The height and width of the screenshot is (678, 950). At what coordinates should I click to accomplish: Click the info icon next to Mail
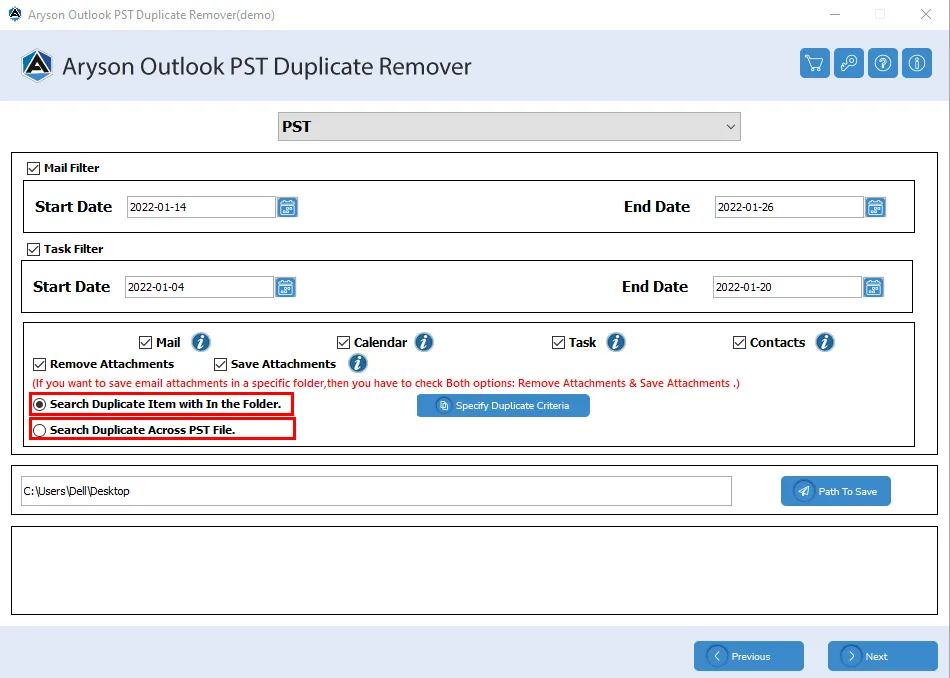(x=201, y=342)
